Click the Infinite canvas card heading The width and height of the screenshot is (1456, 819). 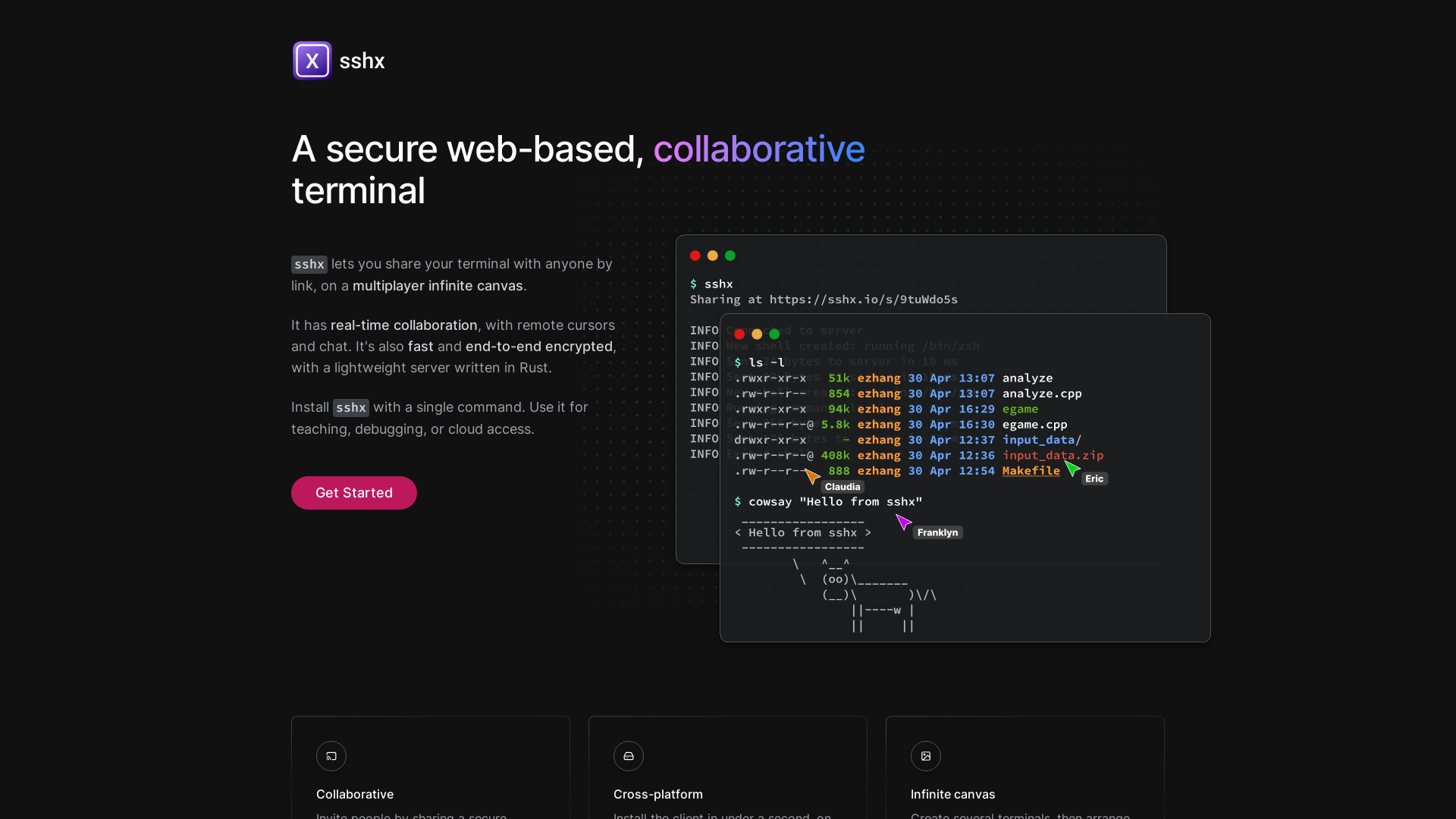coord(953,794)
